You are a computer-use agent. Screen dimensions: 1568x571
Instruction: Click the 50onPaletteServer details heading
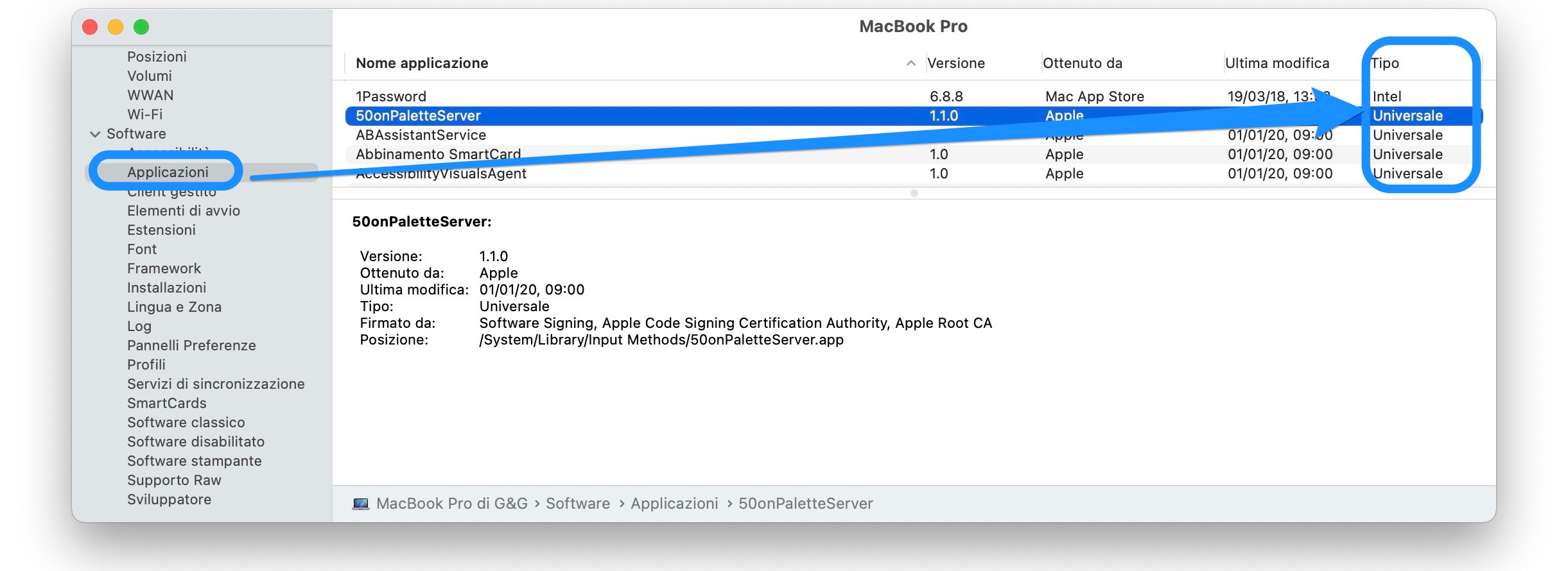[x=422, y=221]
